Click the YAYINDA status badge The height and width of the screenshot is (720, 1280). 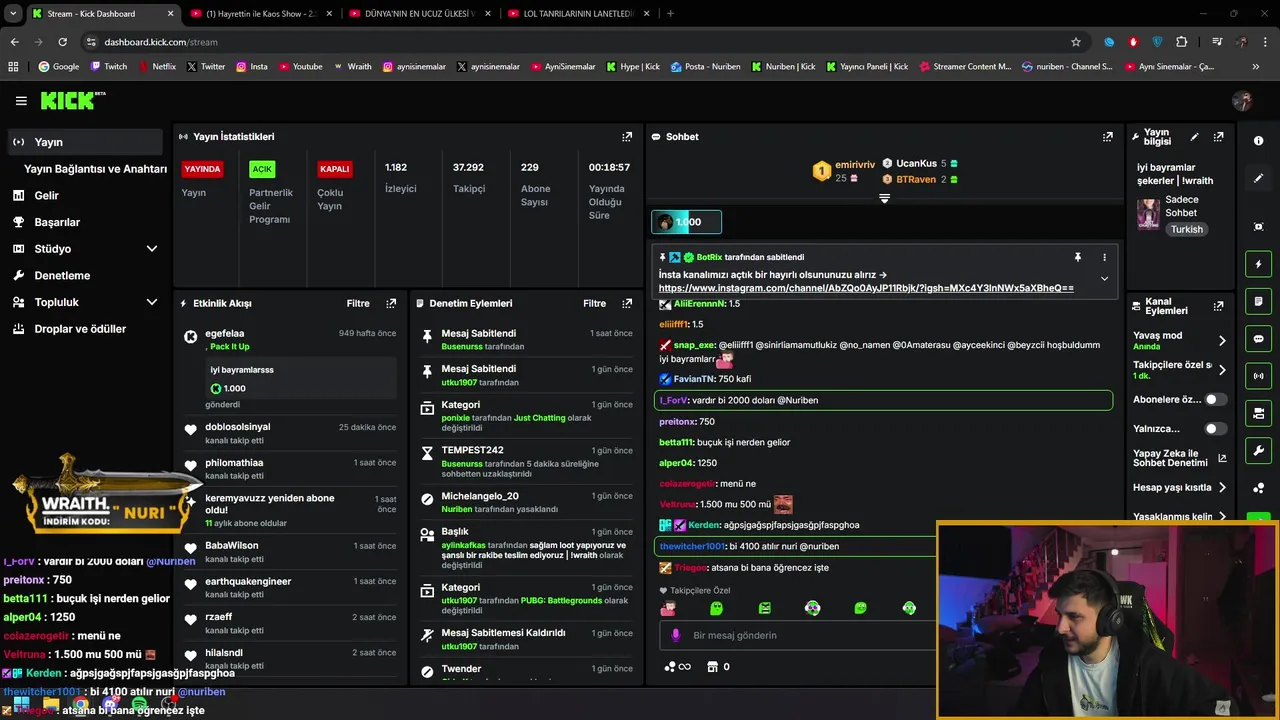point(202,169)
